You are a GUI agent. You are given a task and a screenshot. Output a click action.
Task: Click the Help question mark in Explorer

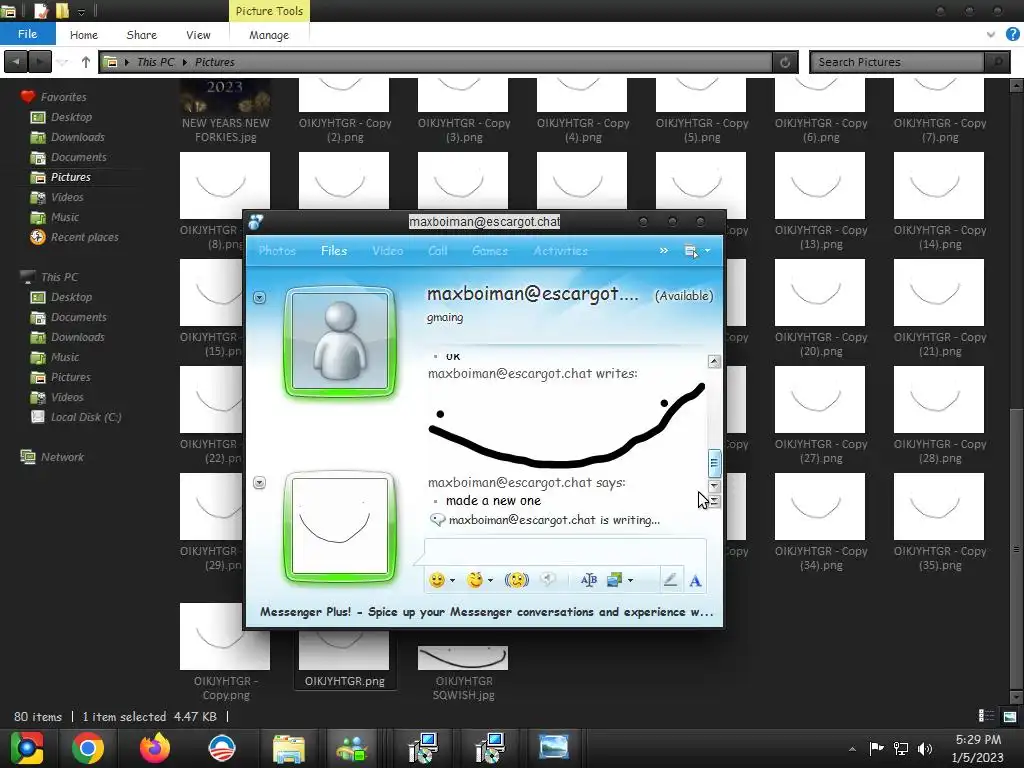(x=1012, y=35)
